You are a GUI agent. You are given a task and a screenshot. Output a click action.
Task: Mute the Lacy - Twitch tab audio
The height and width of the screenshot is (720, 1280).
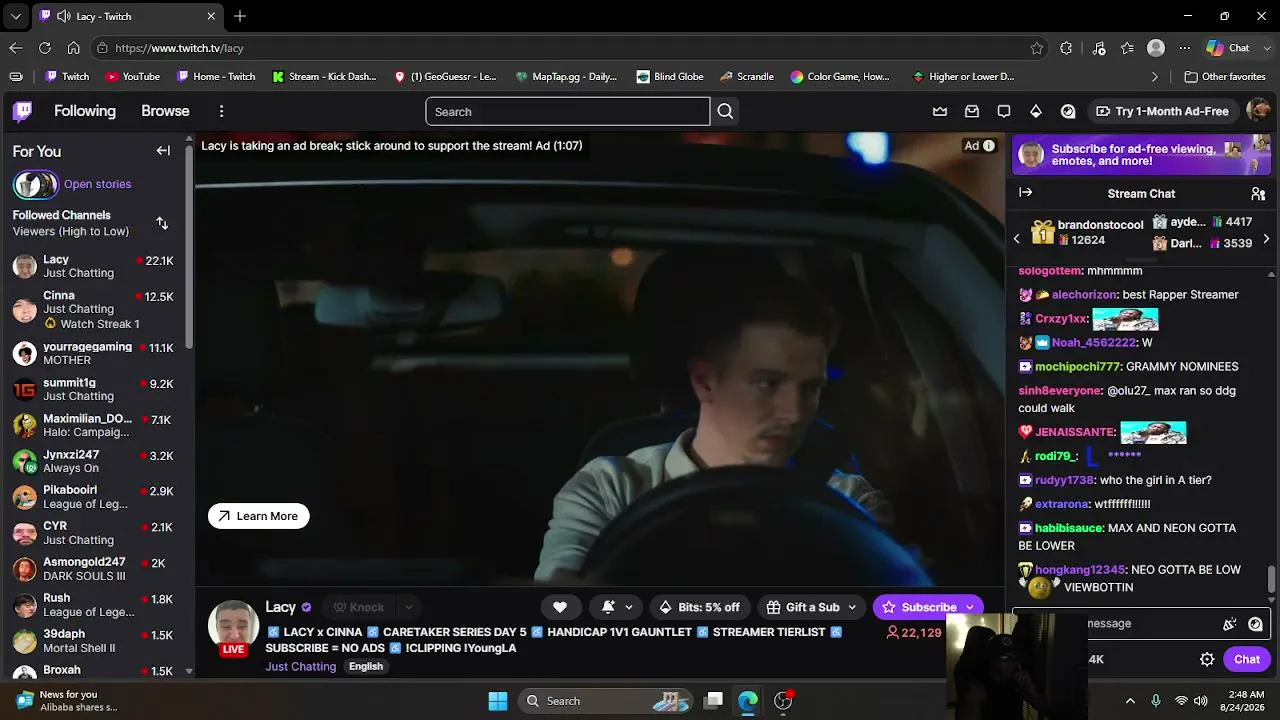coord(63,16)
